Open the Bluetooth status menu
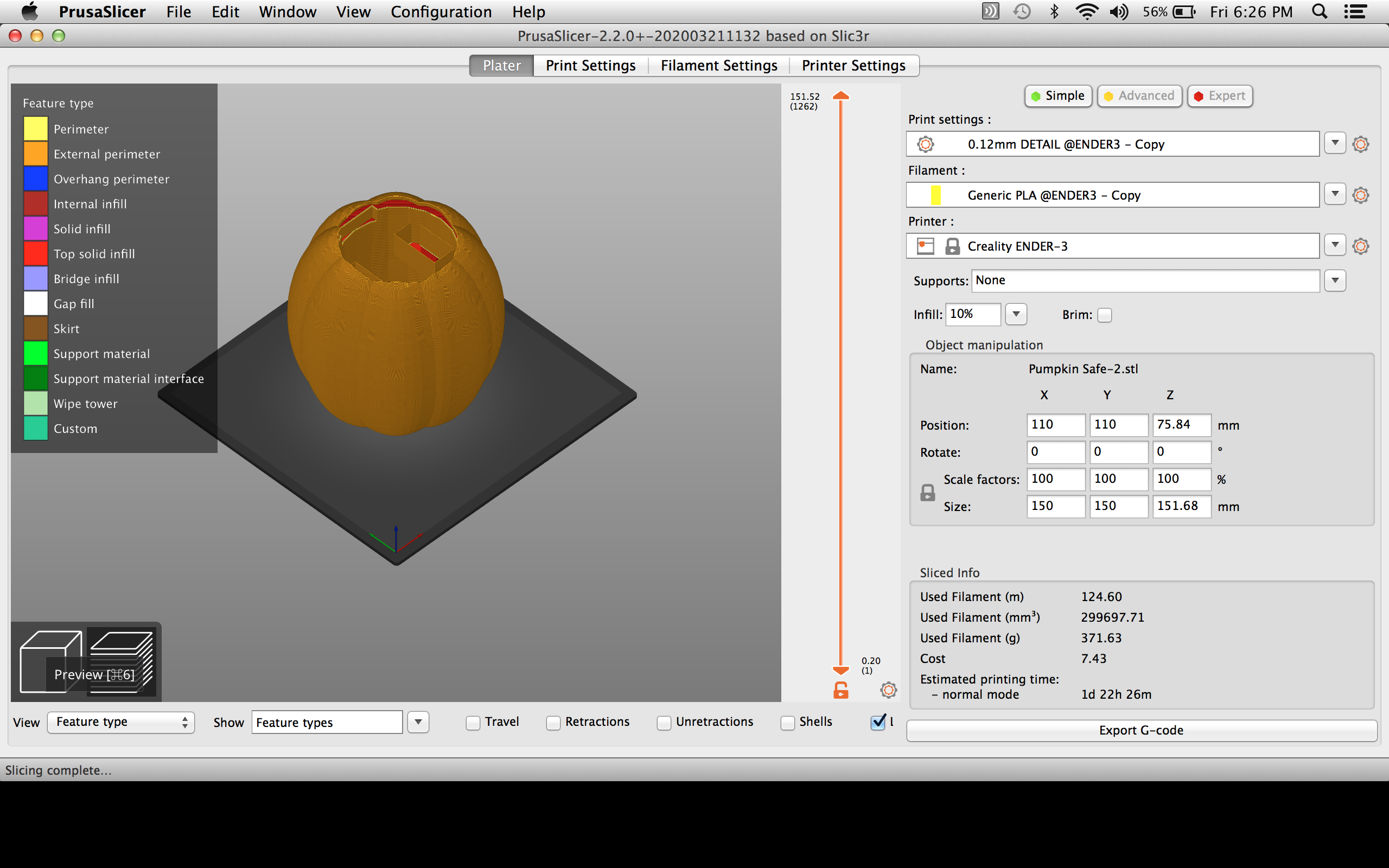Screen dimensions: 1389x868 (x=1054, y=11)
